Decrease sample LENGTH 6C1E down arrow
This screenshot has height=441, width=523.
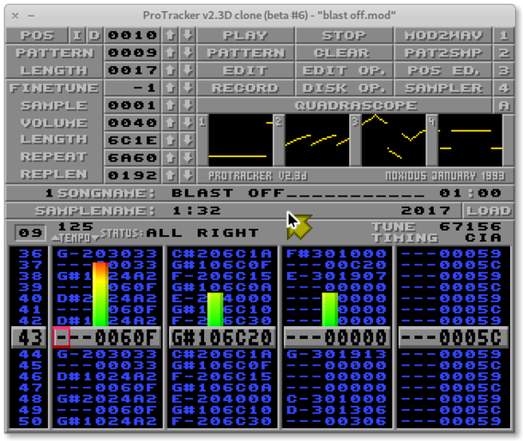click(x=188, y=140)
